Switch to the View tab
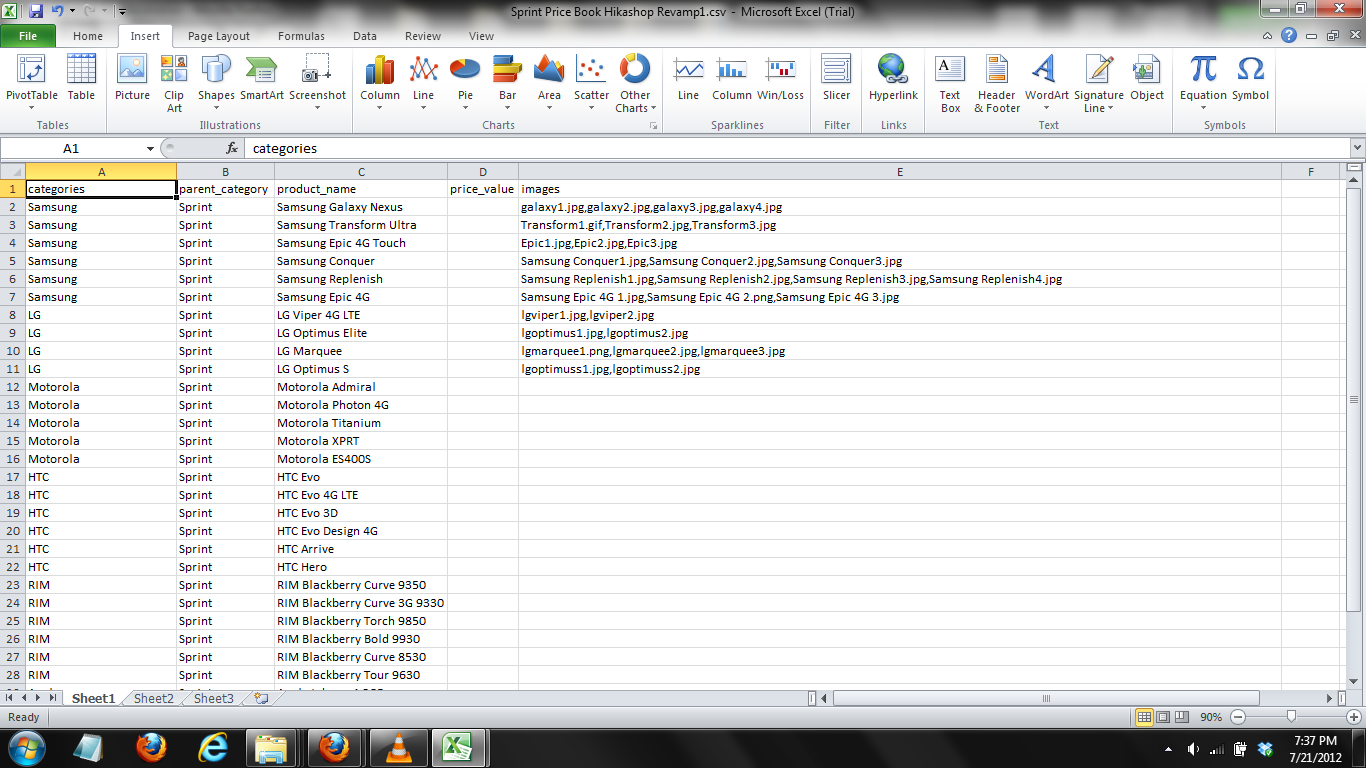The image size is (1366, 768). click(x=481, y=36)
